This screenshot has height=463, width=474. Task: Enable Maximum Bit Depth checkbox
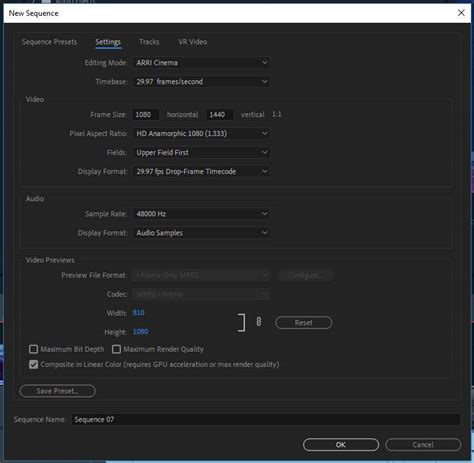(33, 349)
